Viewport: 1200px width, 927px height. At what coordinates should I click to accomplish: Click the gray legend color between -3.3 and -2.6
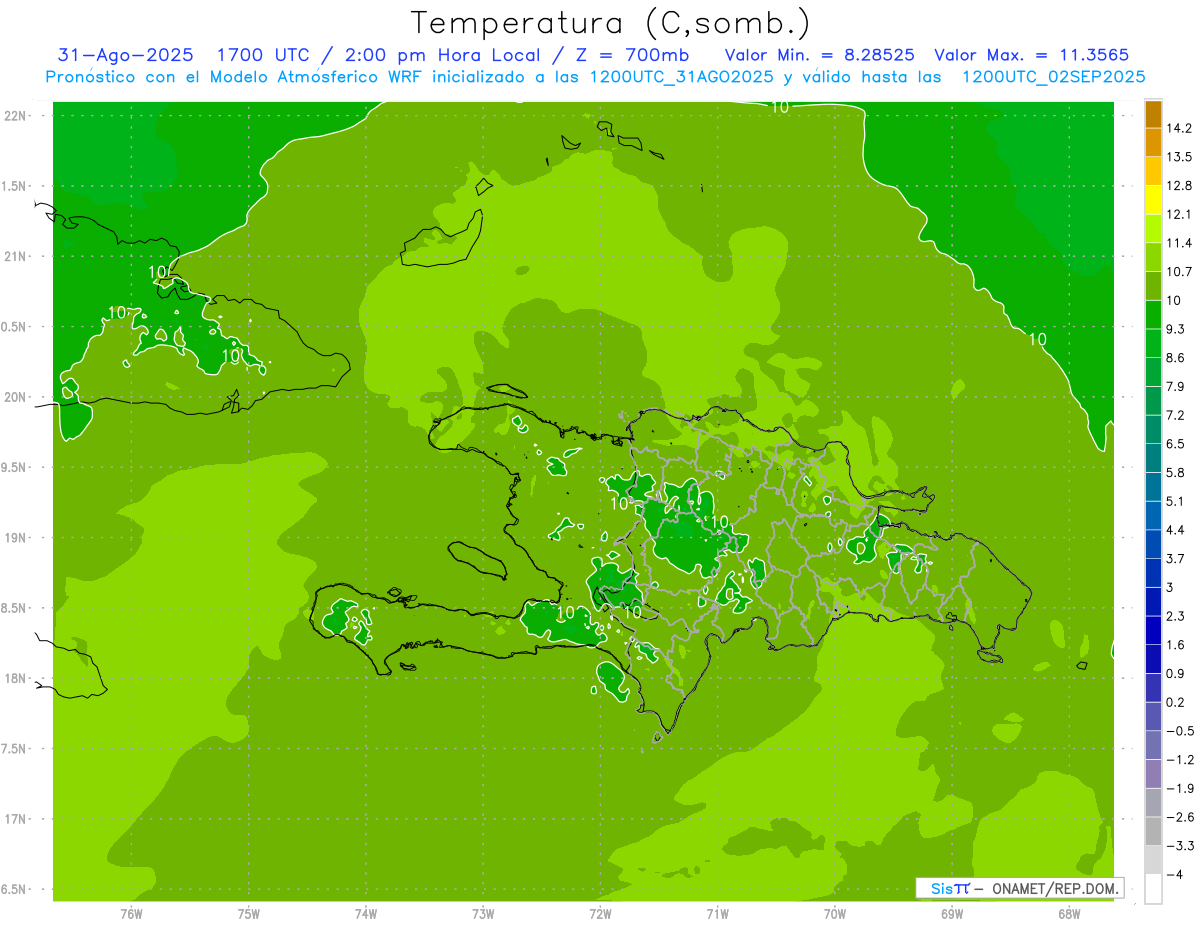pos(1153,832)
